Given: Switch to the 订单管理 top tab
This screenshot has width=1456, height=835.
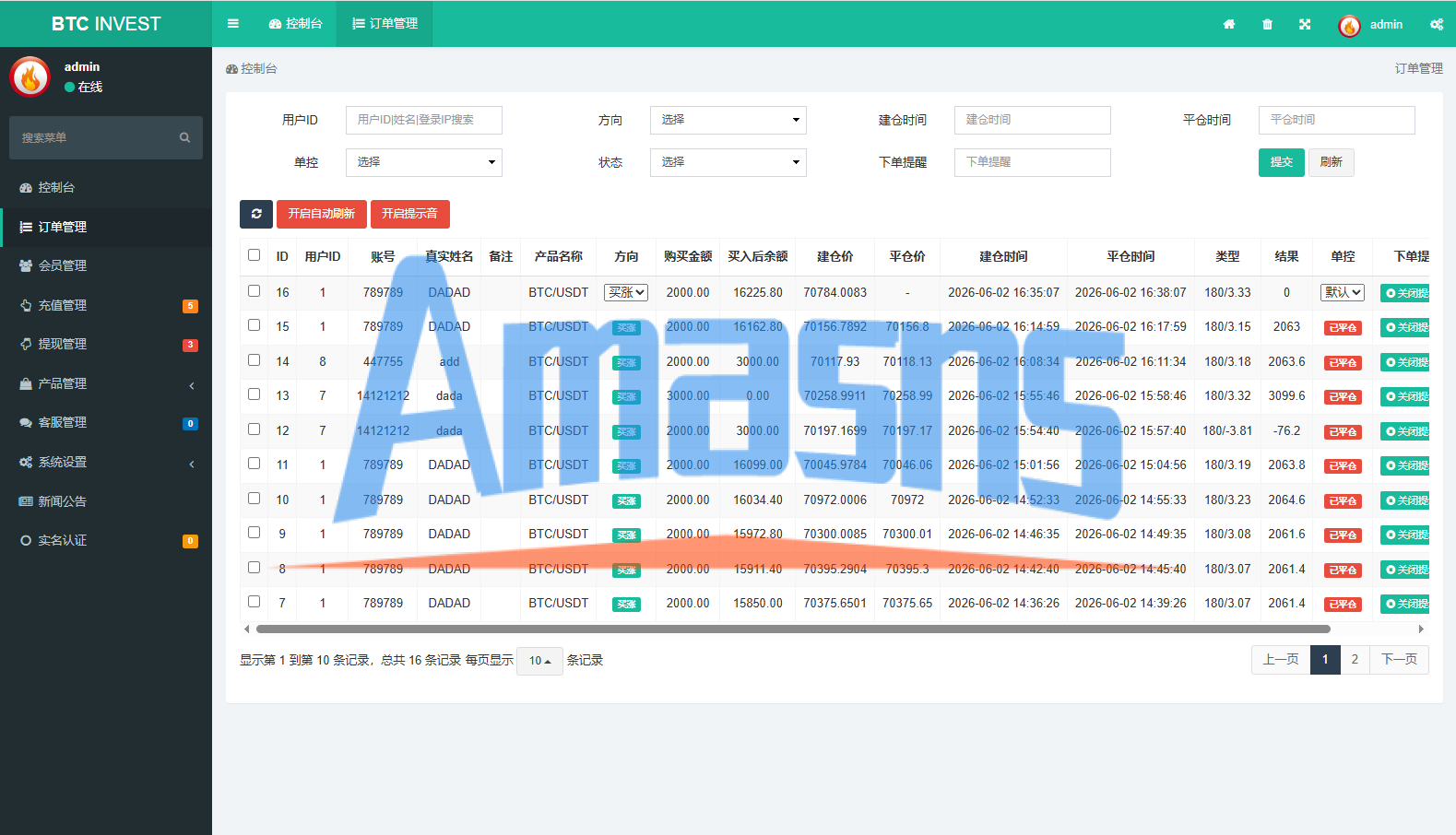Looking at the screenshot, I should tap(385, 24).
